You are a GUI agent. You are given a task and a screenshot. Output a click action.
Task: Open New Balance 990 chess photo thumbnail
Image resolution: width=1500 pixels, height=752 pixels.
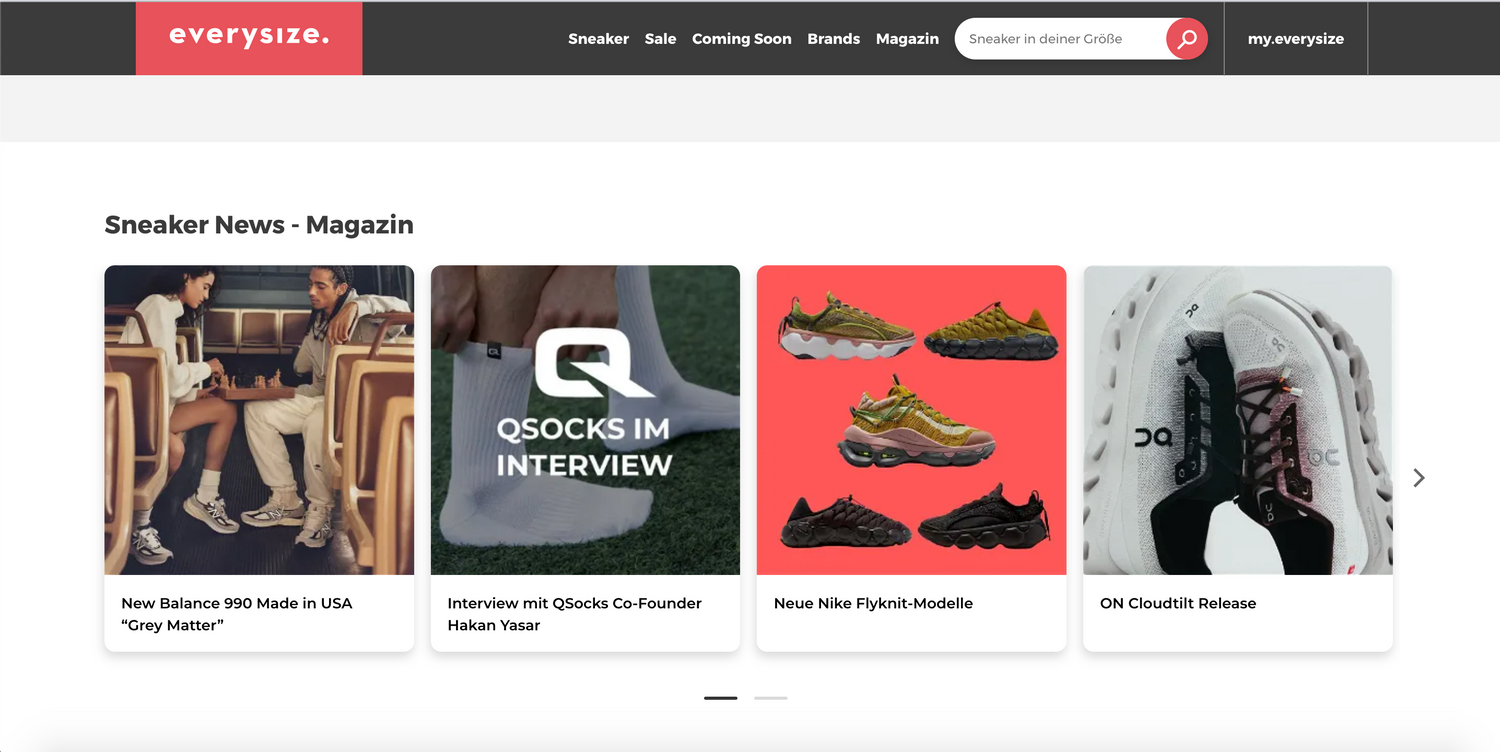point(259,420)
